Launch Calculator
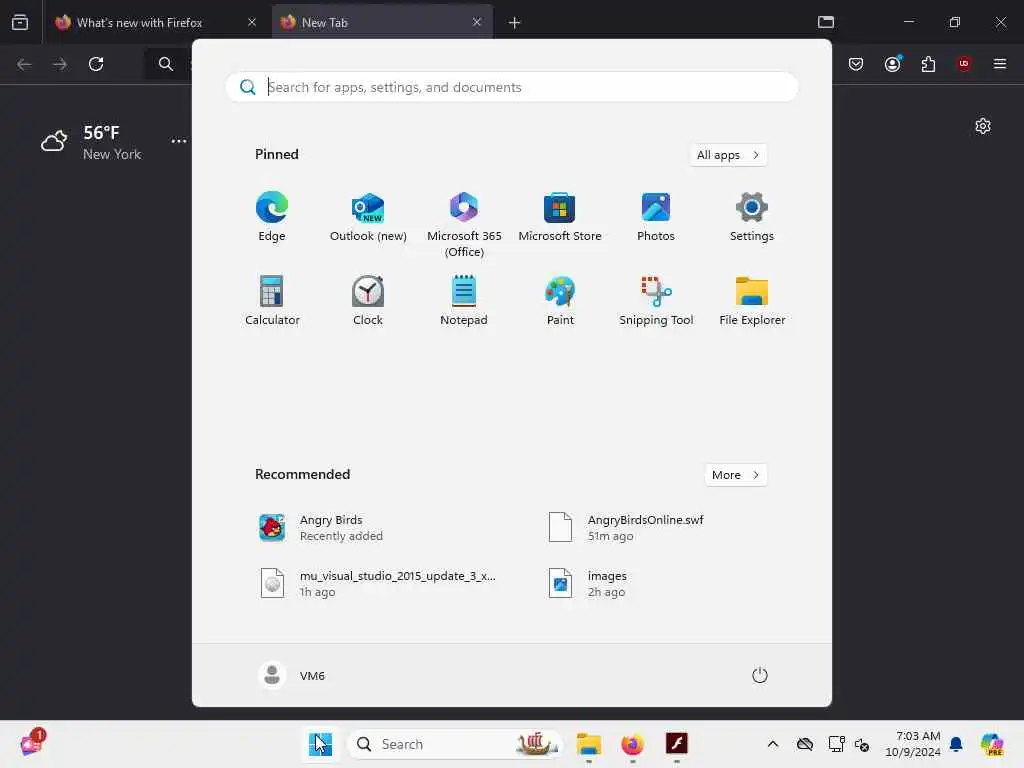The height and width of the screenshot is (768, 1024). tap(272, 301)
